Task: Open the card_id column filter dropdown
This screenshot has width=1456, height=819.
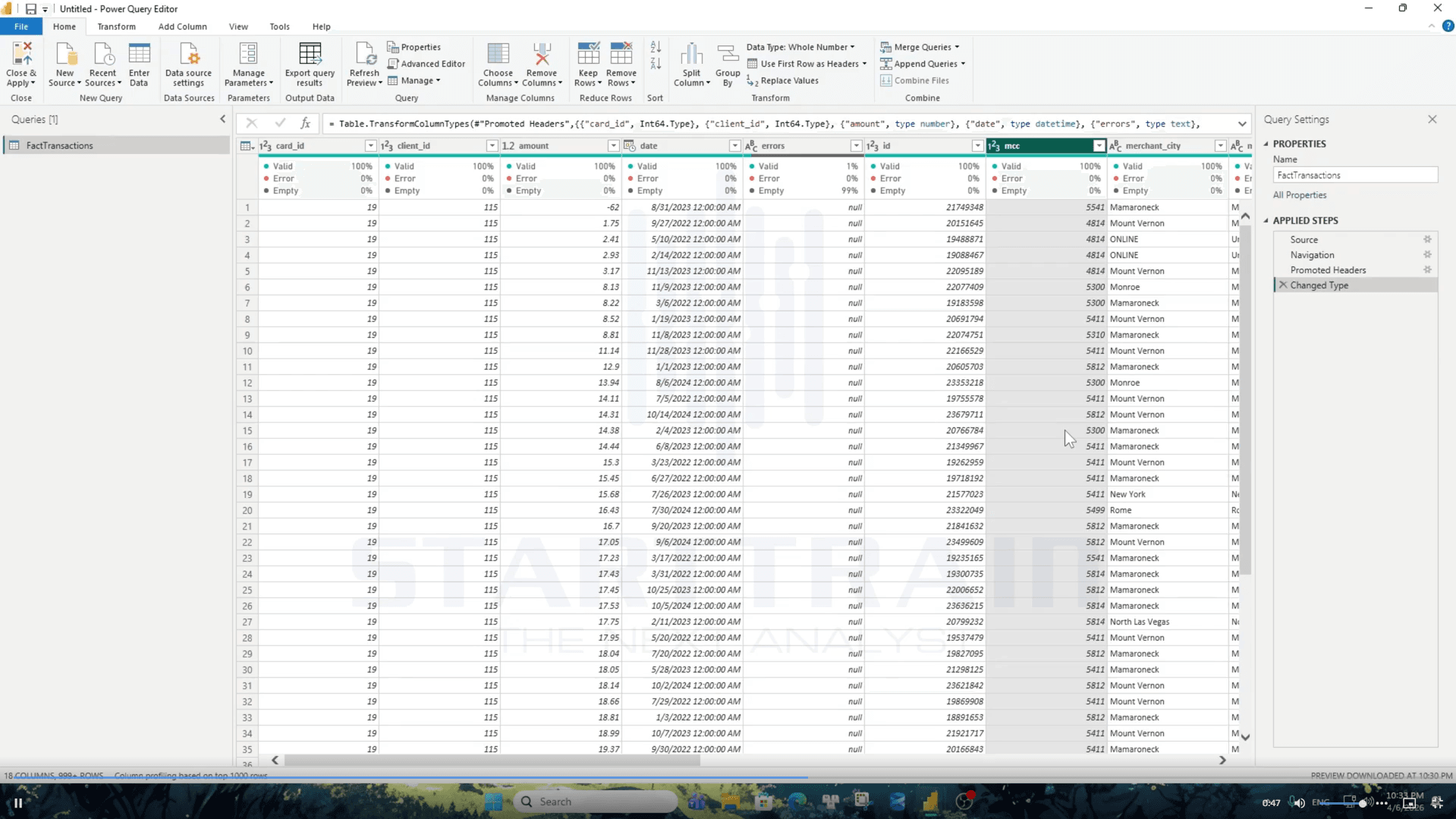Action: click(x=370, y=146)
